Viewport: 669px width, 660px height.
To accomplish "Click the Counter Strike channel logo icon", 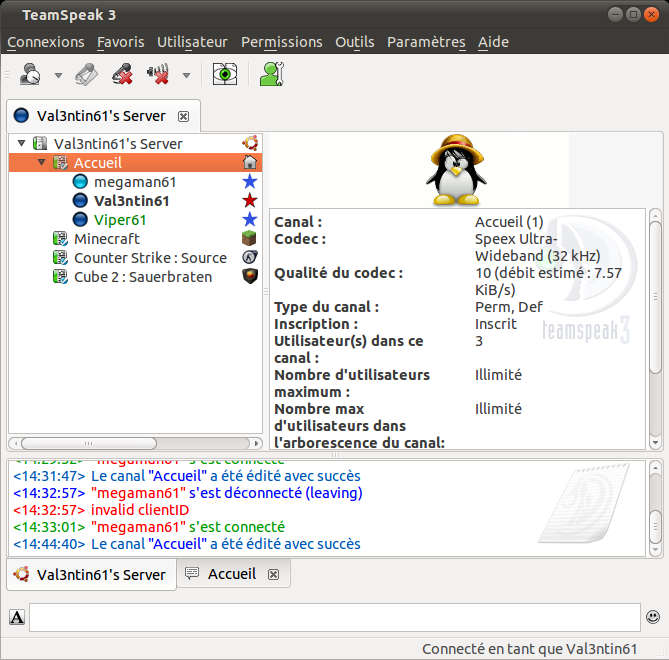I will 250,257.
